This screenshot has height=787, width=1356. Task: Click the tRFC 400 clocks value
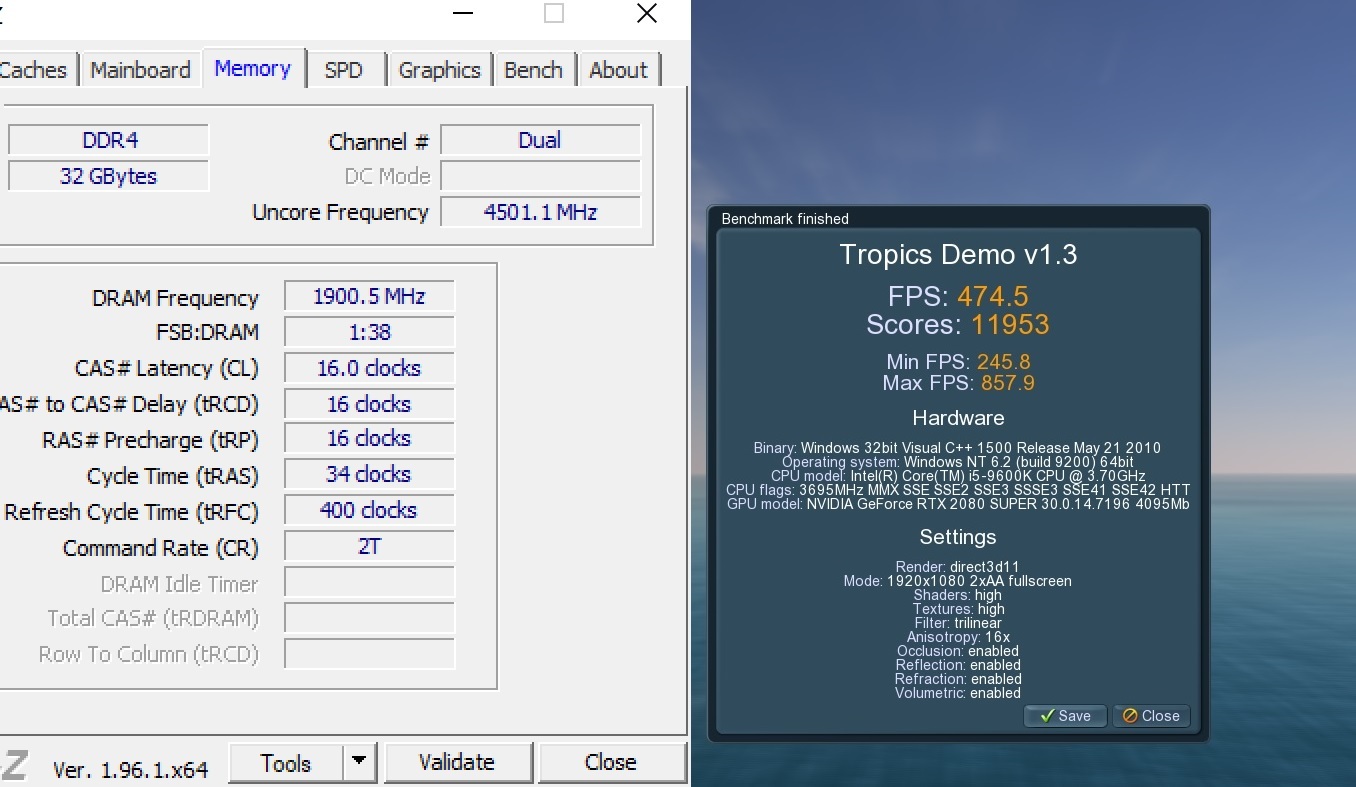pyautogui.click(x=369, y=510)
